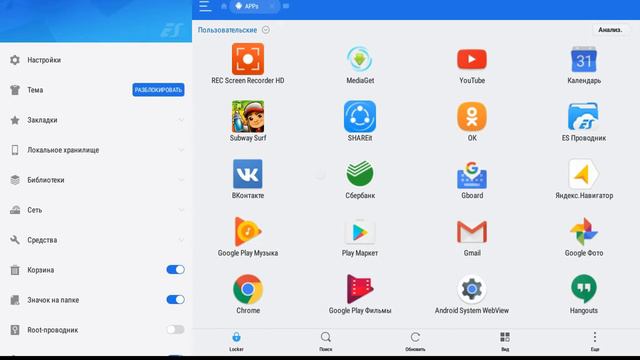Open the ES Проводник app icon
This screenshot has width=640, height=360.
[x=584, y=116]
